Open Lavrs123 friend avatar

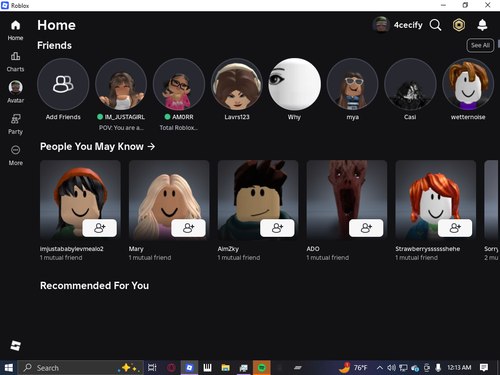pos(237,84)
